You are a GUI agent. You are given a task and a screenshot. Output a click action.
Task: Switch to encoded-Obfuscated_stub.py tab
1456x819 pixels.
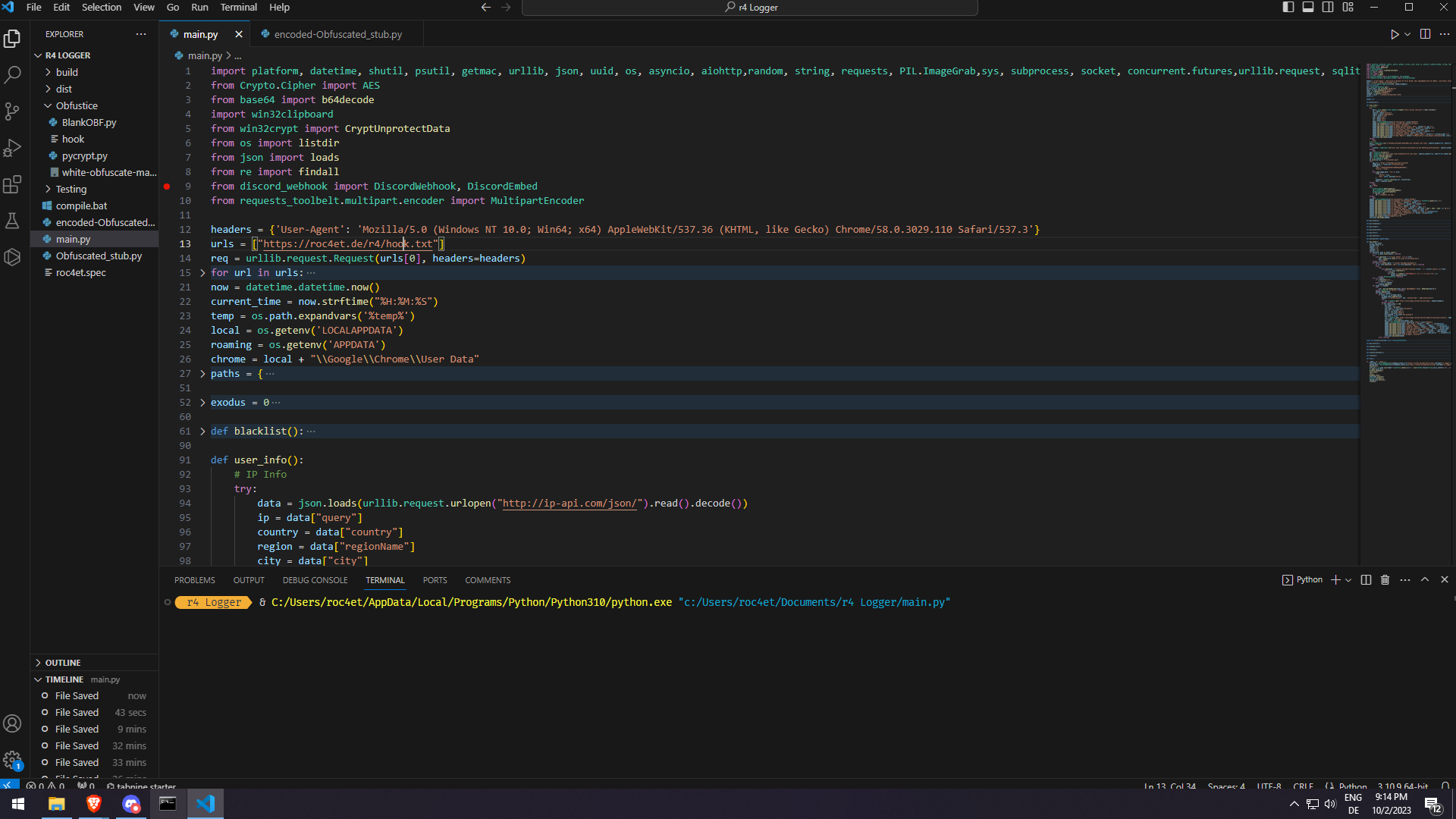337,34
